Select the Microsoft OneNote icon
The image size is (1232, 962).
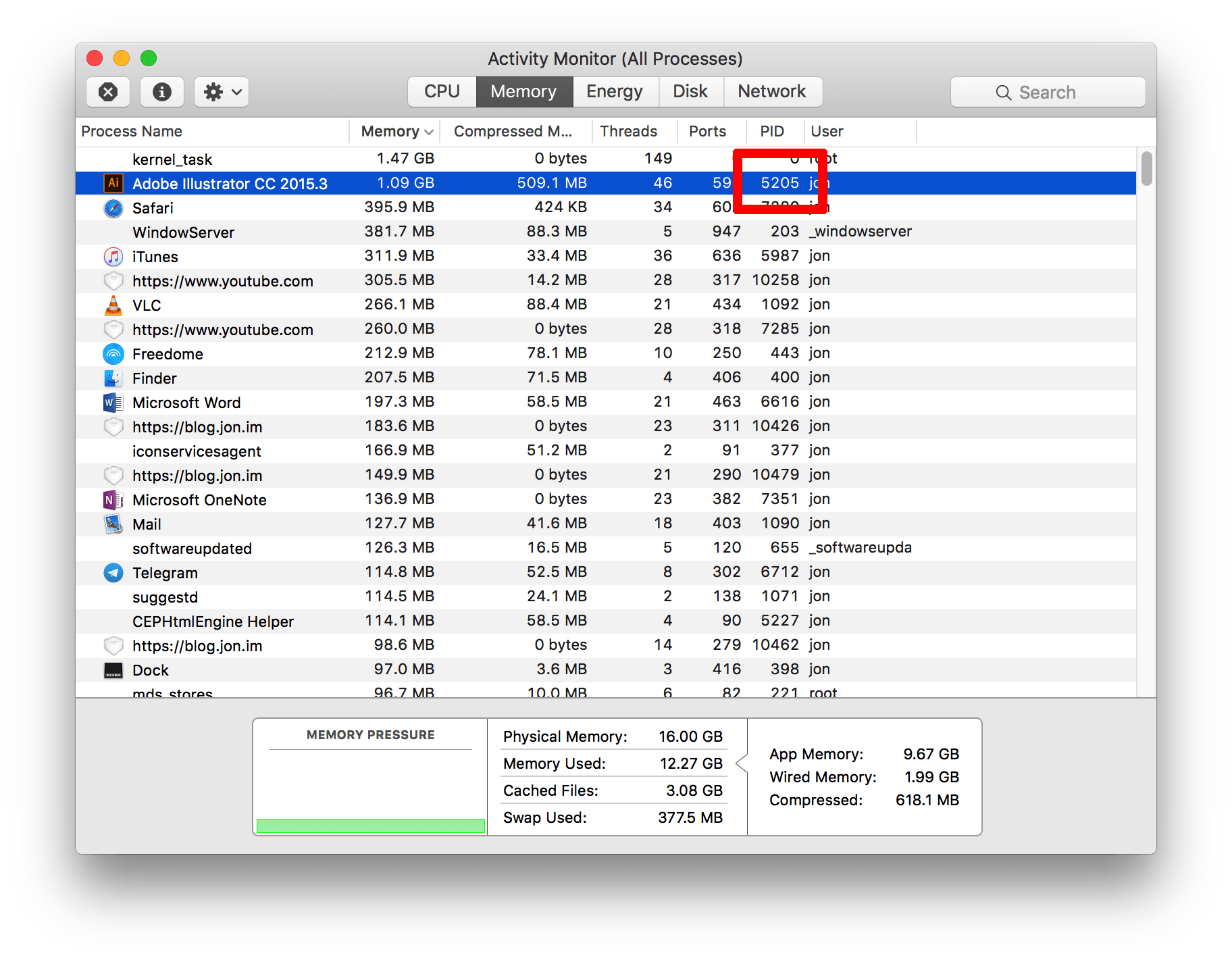[113, 500]
